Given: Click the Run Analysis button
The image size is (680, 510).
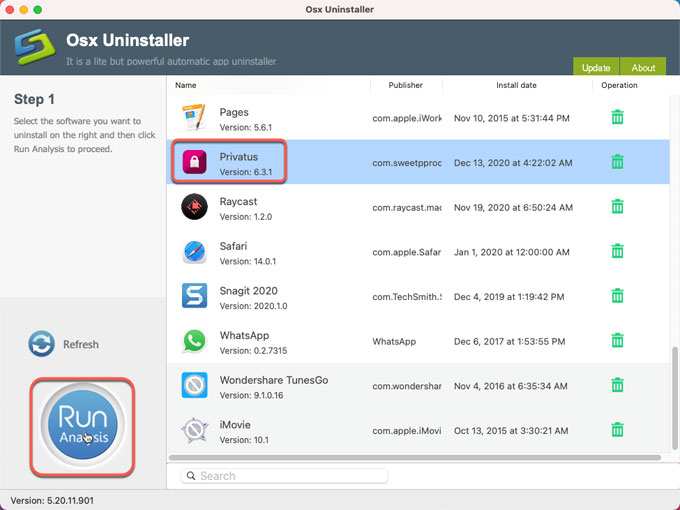Looking at the screenshot, I should coord(82,424).
